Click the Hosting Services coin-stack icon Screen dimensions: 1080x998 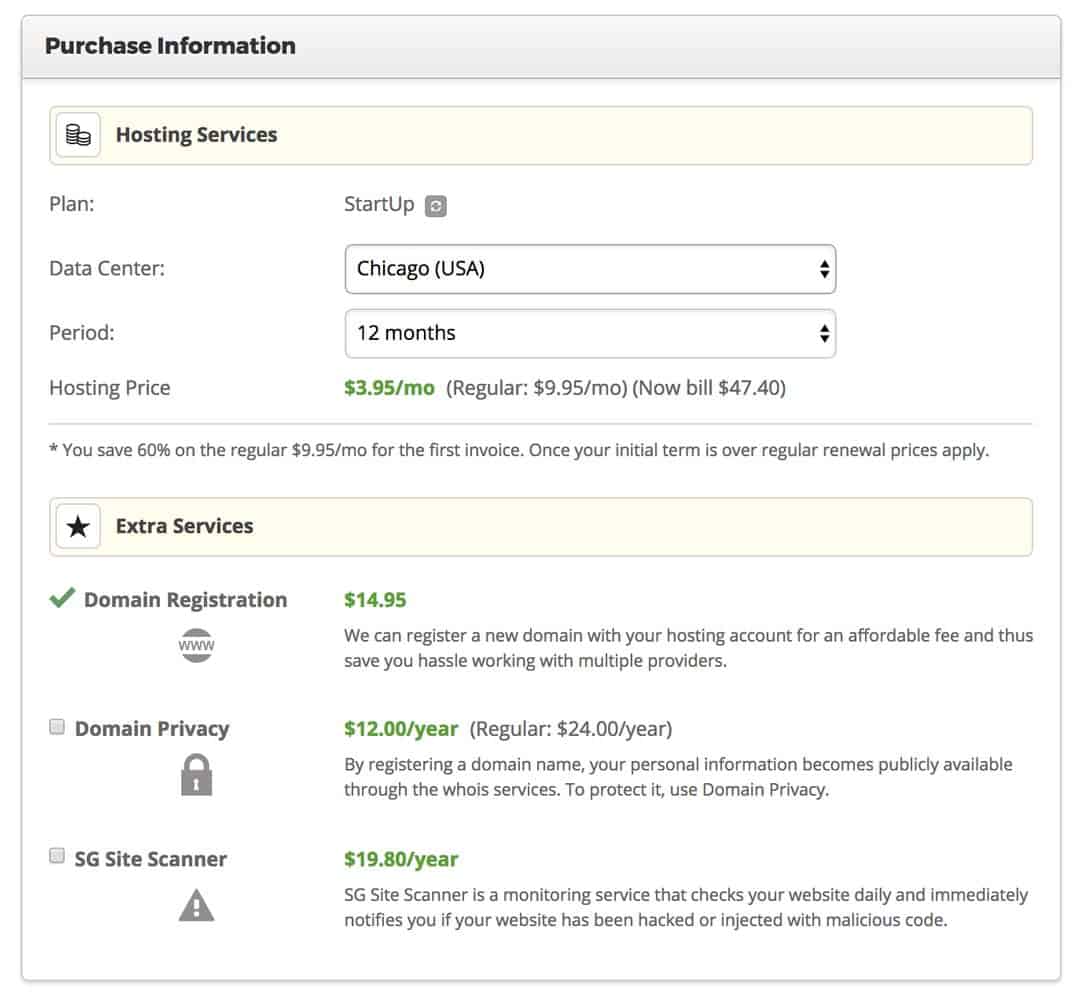click(x=77, y=134)
